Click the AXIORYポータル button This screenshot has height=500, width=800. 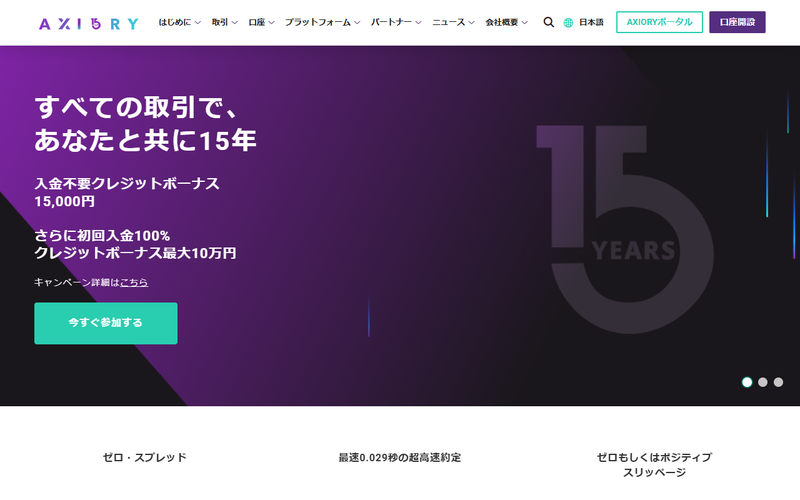point(659,22)
